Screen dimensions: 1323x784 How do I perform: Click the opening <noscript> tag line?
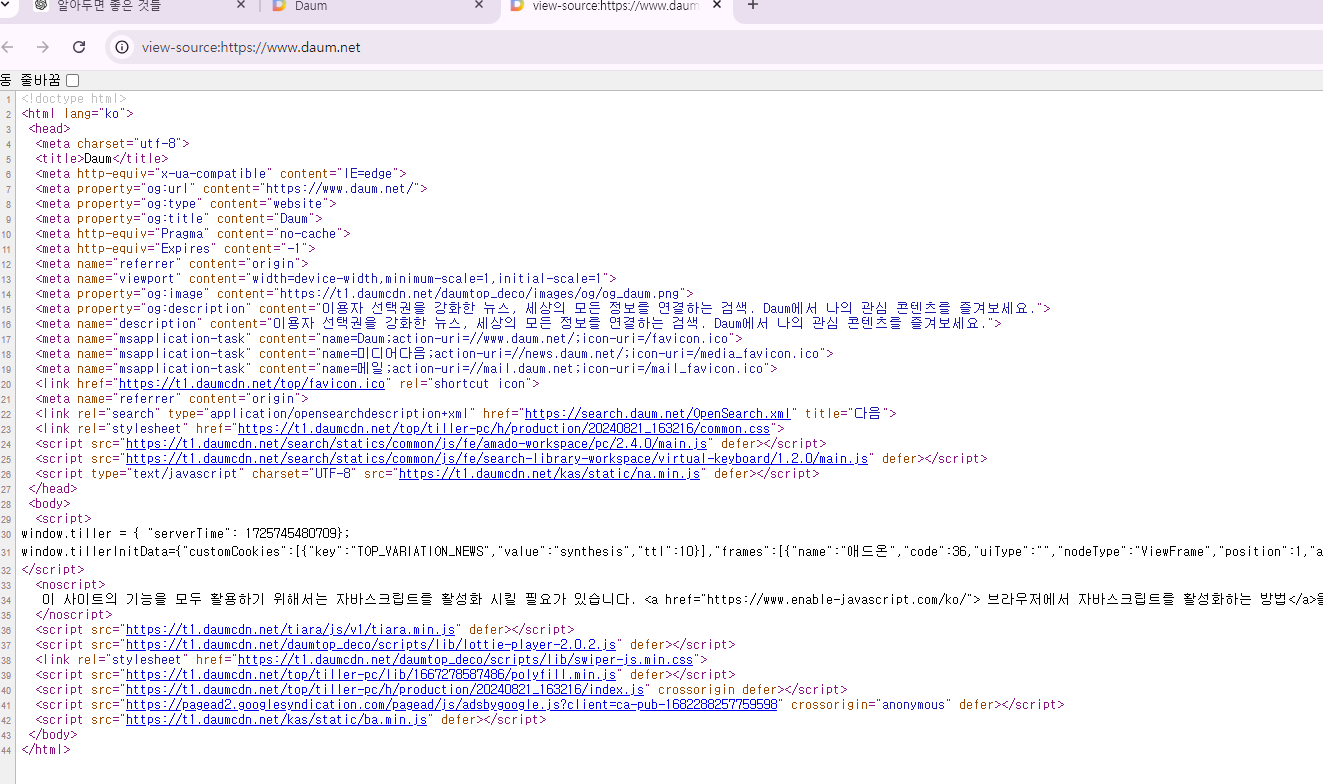pos(70,584)
